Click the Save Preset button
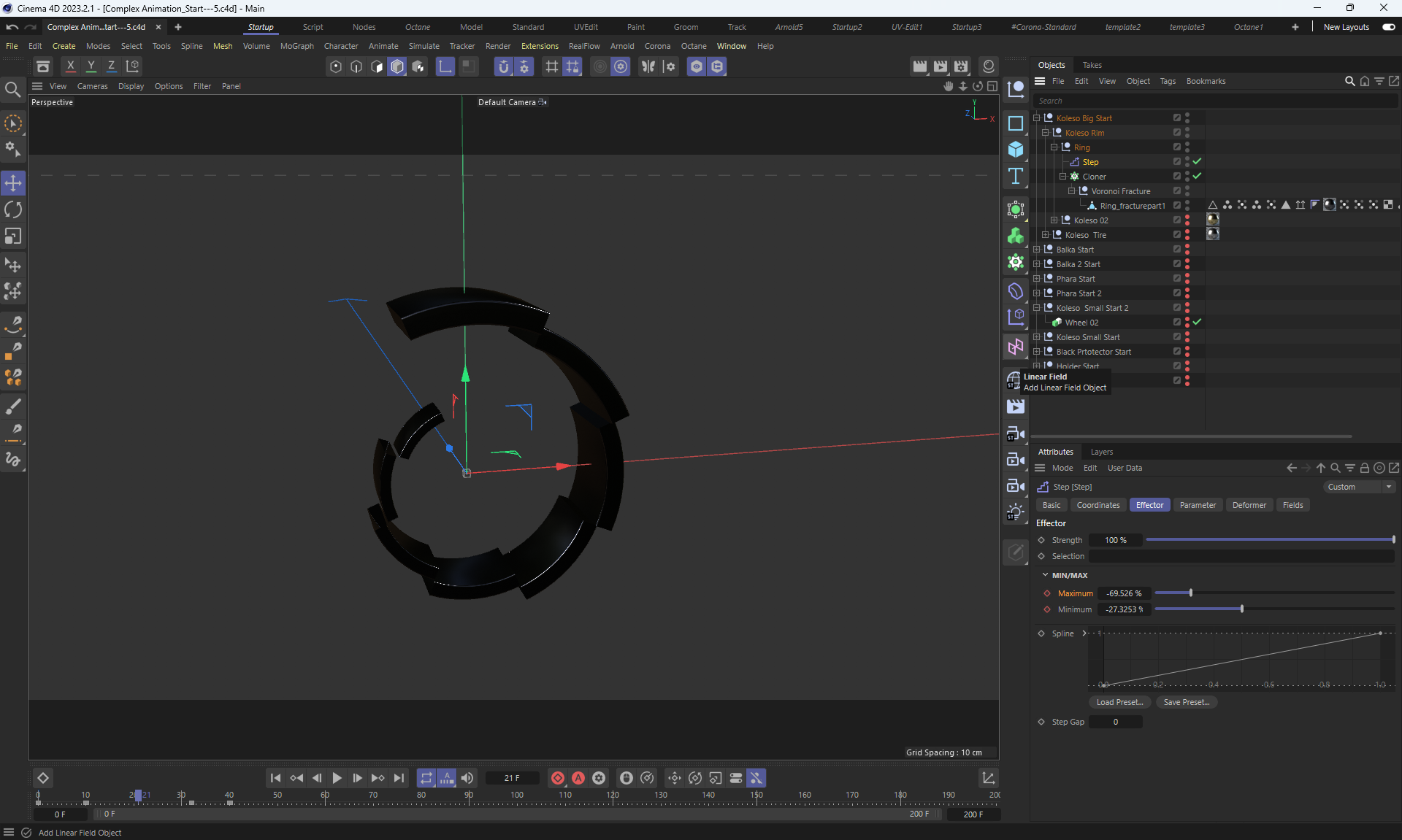1402x840 pixels. point(1186,702)
